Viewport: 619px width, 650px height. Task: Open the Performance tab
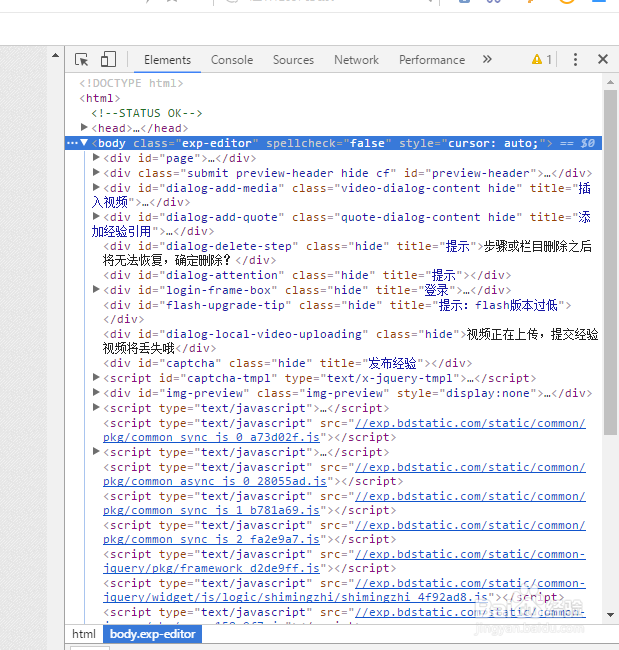click(x=432, y=60)
